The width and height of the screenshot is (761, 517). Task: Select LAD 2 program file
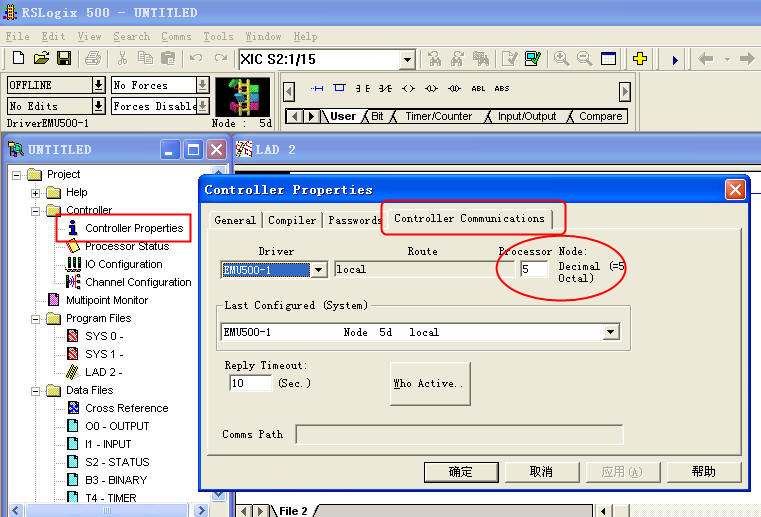103,372
